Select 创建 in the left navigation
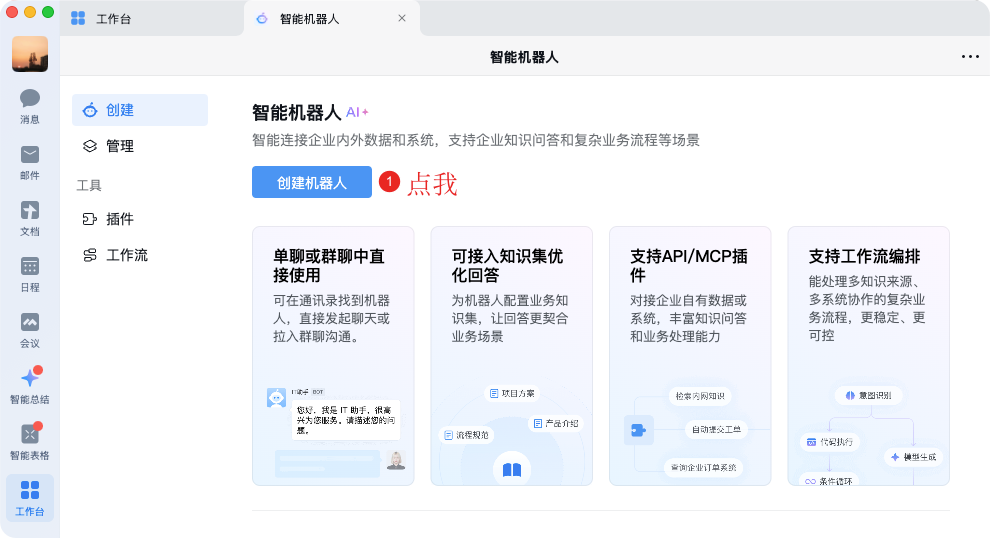Viewport: 990px width, 538px height. click(x=139, y=110)
